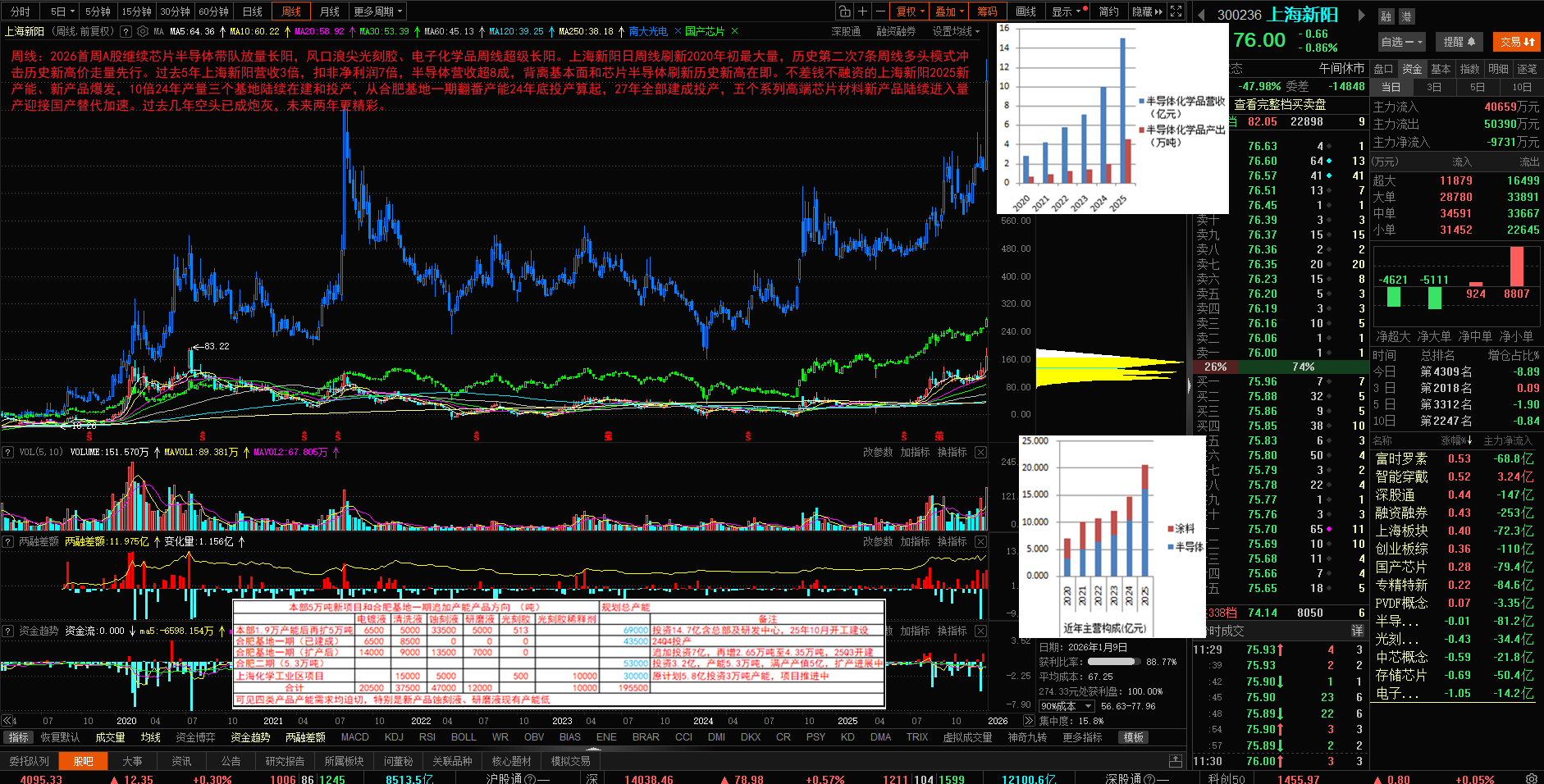
Task: Switch chart to 月线 monthly period
Action: point(330,11)
